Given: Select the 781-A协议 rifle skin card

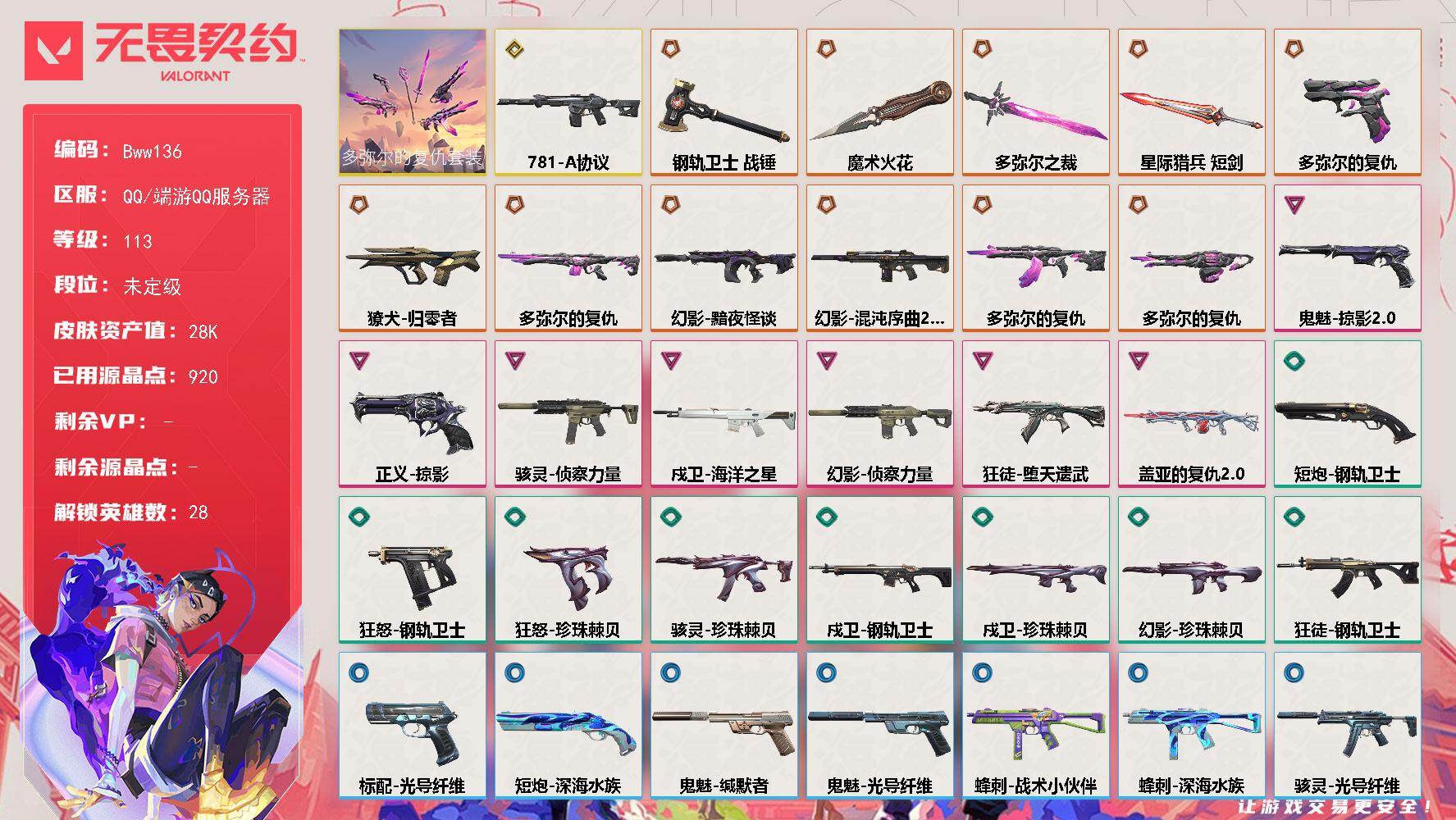Looking at the screenshot, I should click(568, 102).
